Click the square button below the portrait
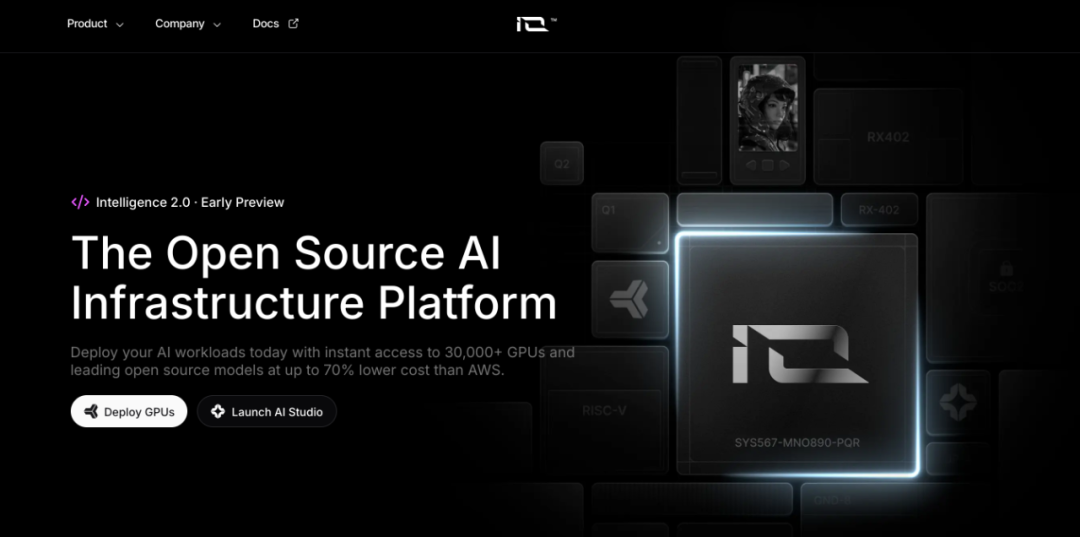 coord(767,165)
